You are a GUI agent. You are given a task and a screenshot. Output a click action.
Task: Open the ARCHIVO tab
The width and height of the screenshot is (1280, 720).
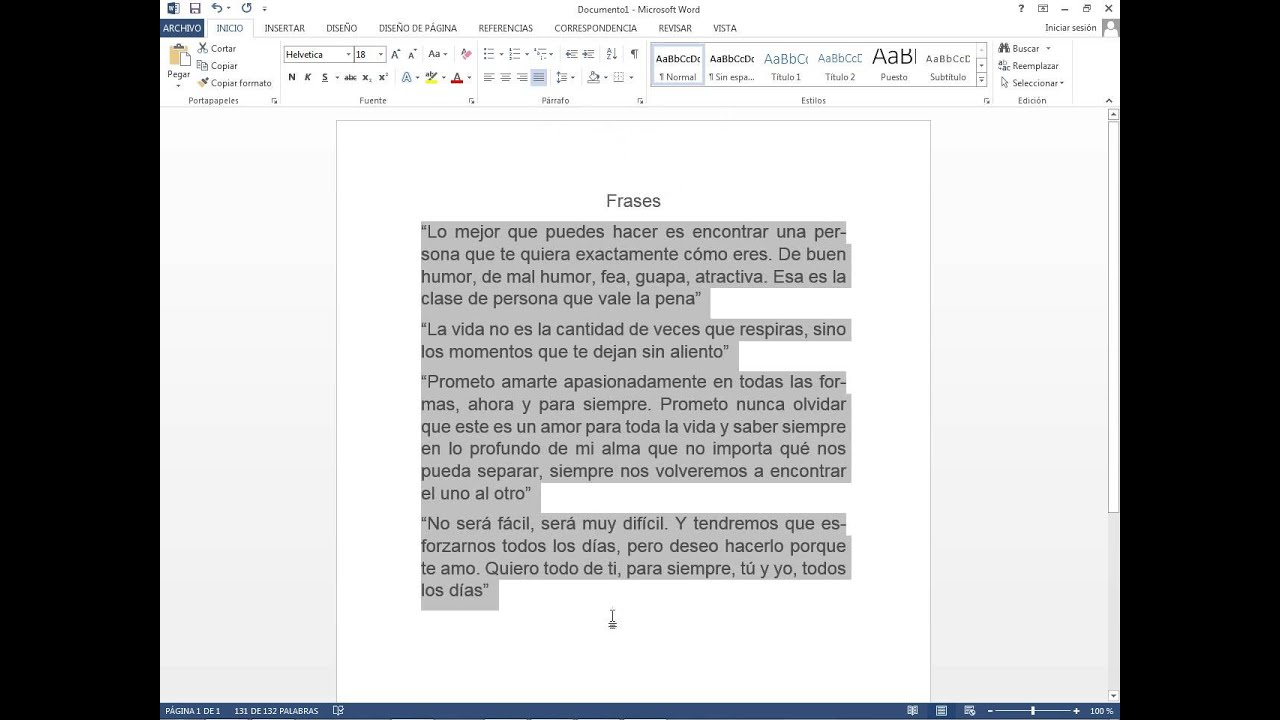click(182, 28)
